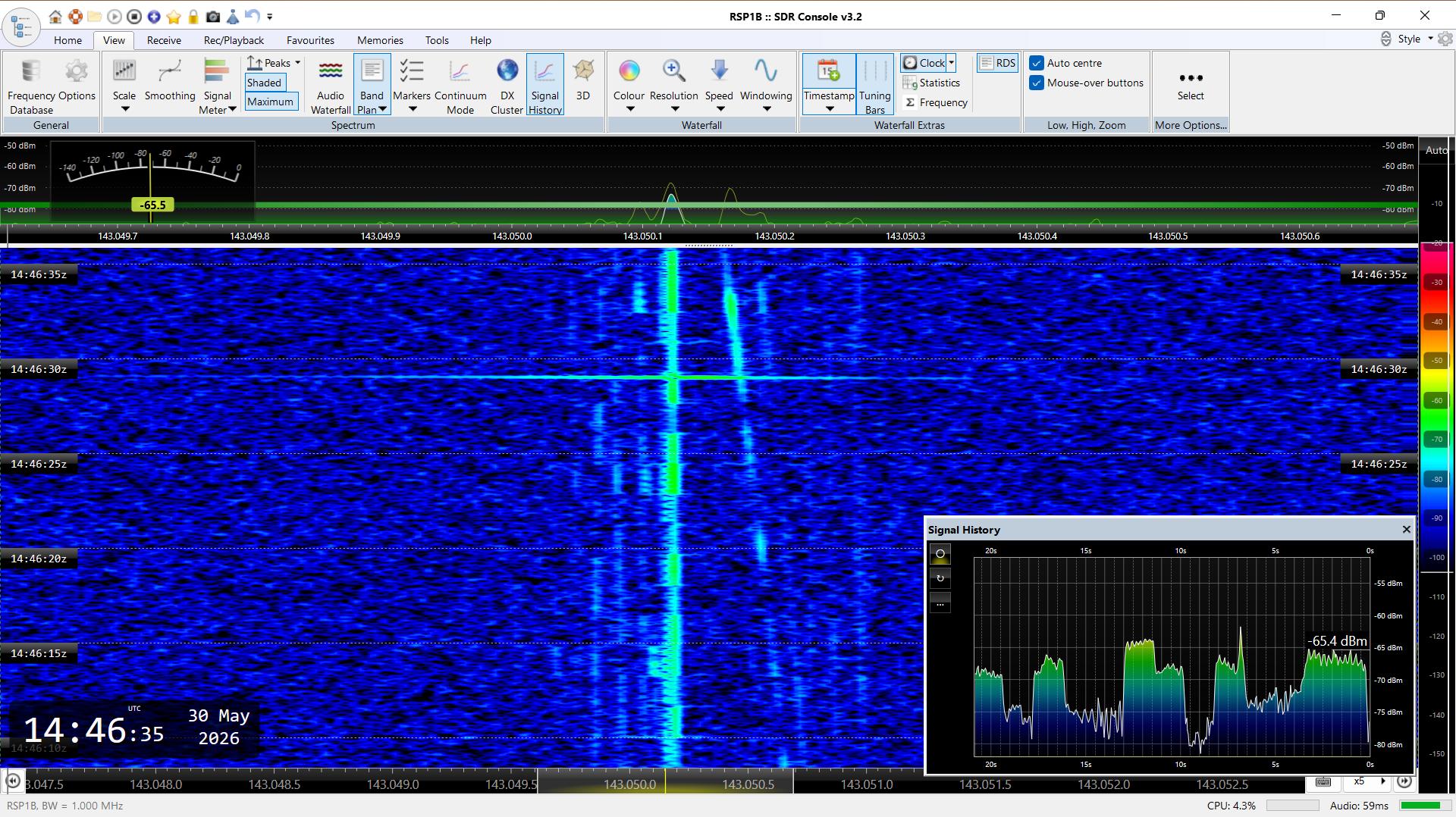Click More Options... label

coord(1191,125)
